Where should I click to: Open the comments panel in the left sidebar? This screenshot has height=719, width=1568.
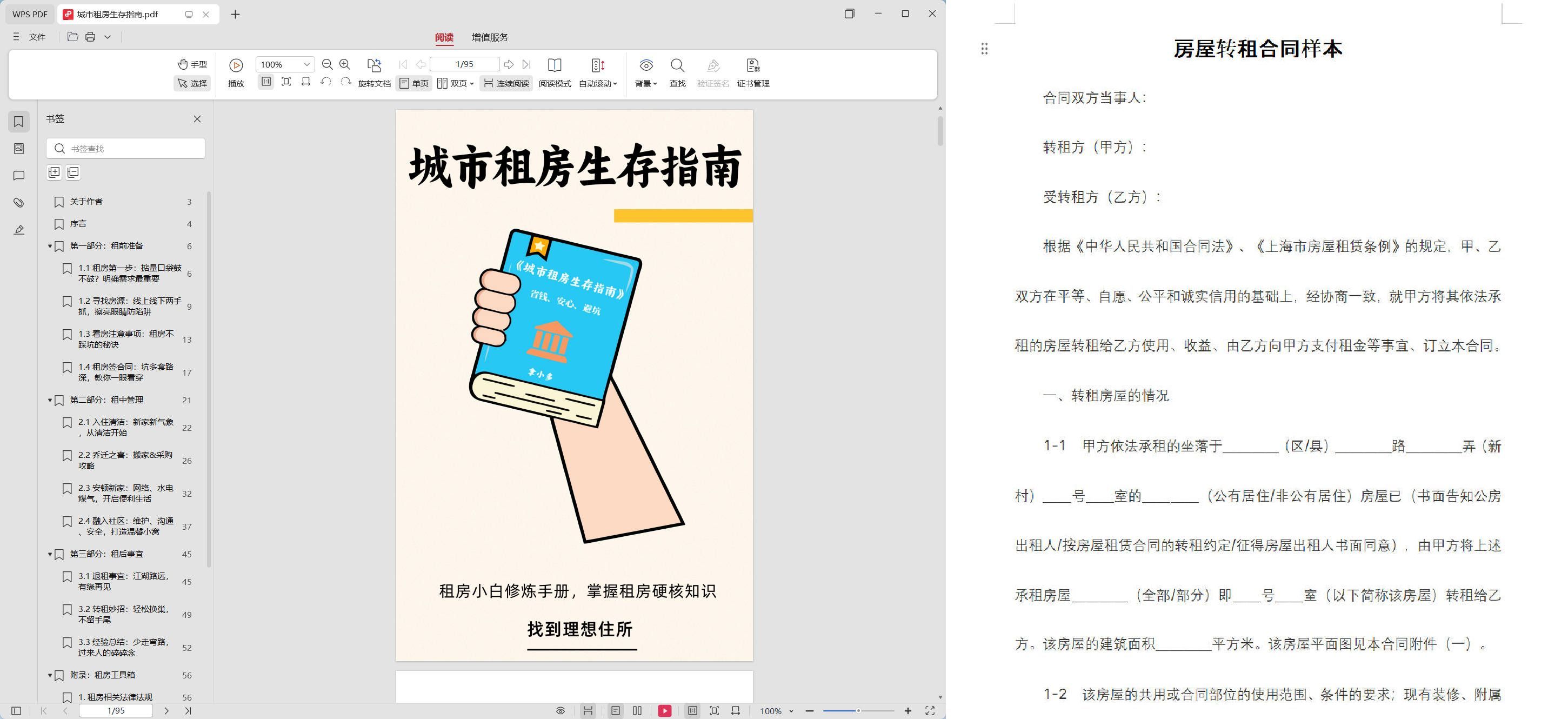click(x=18, y=175)
